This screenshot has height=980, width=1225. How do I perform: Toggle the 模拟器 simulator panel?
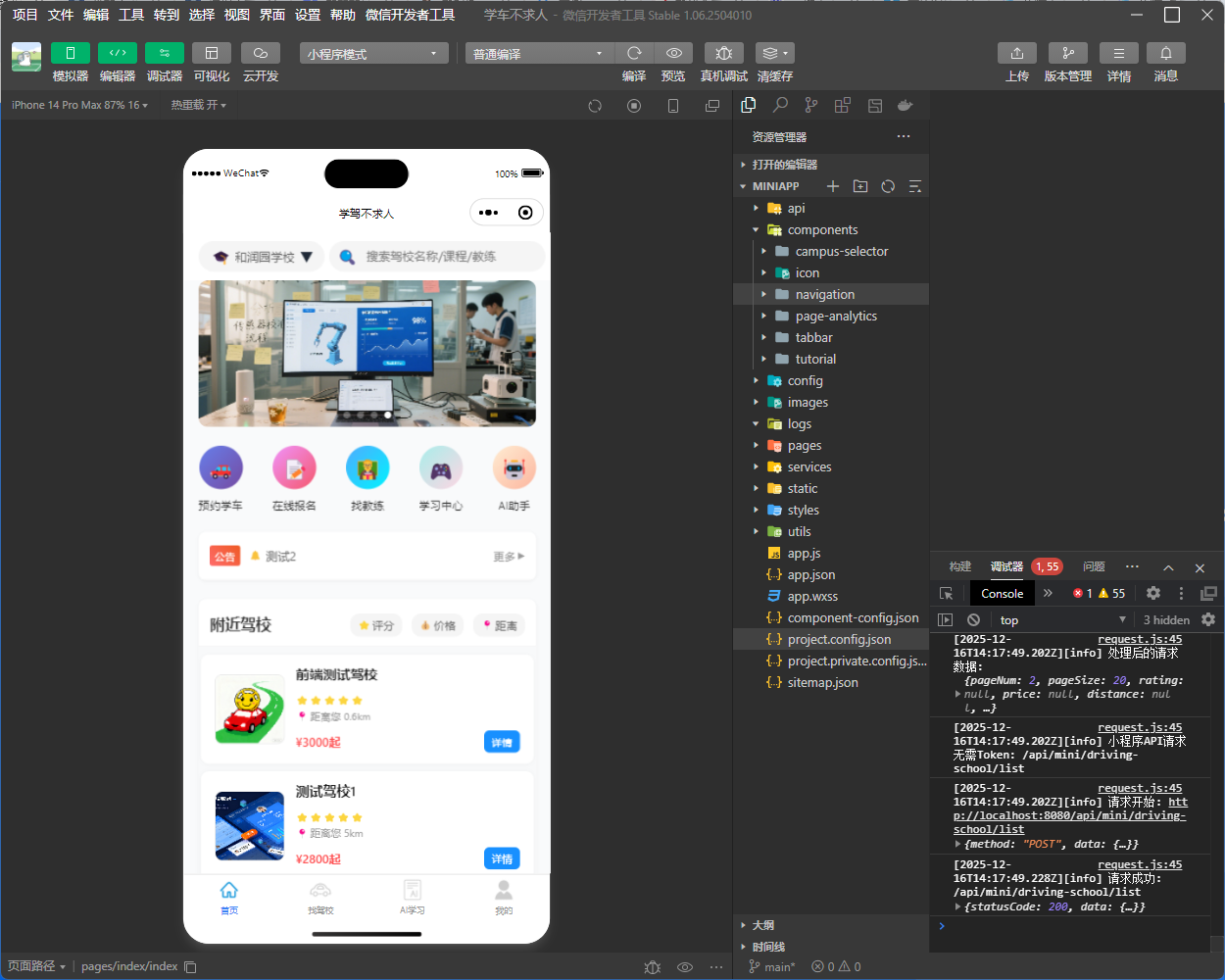[70, 53]
